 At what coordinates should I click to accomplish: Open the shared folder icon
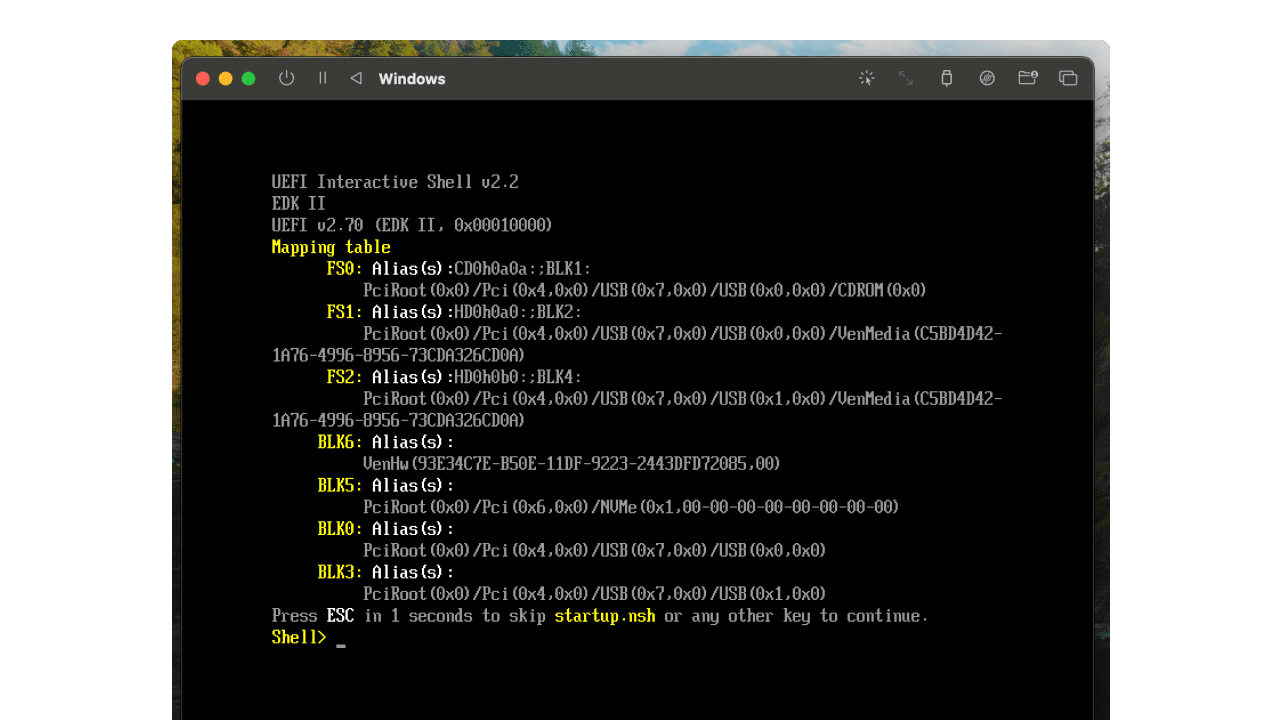(1027, 78)
